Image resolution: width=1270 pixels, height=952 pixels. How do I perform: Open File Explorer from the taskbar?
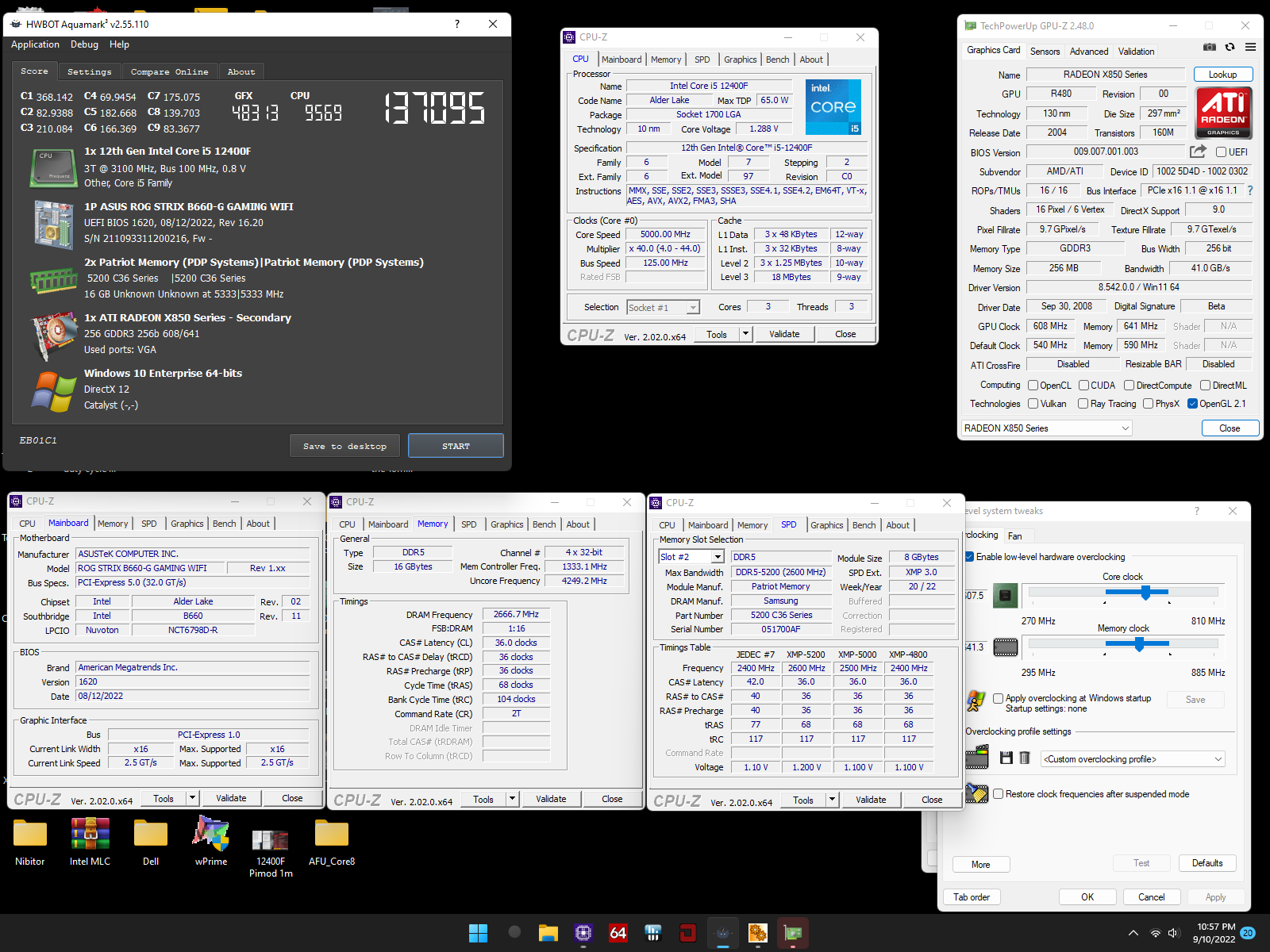(548, 933)
